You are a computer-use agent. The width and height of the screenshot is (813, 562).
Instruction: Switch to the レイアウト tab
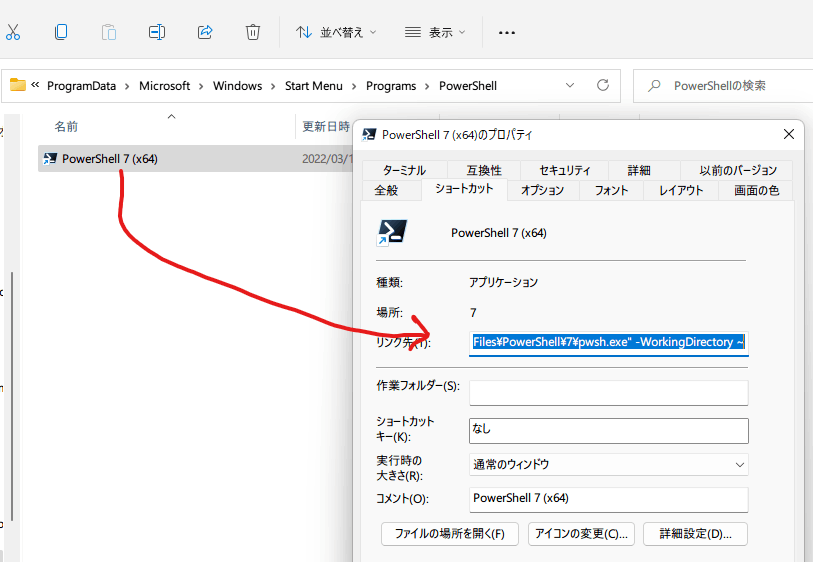click(x=681, y=190)
